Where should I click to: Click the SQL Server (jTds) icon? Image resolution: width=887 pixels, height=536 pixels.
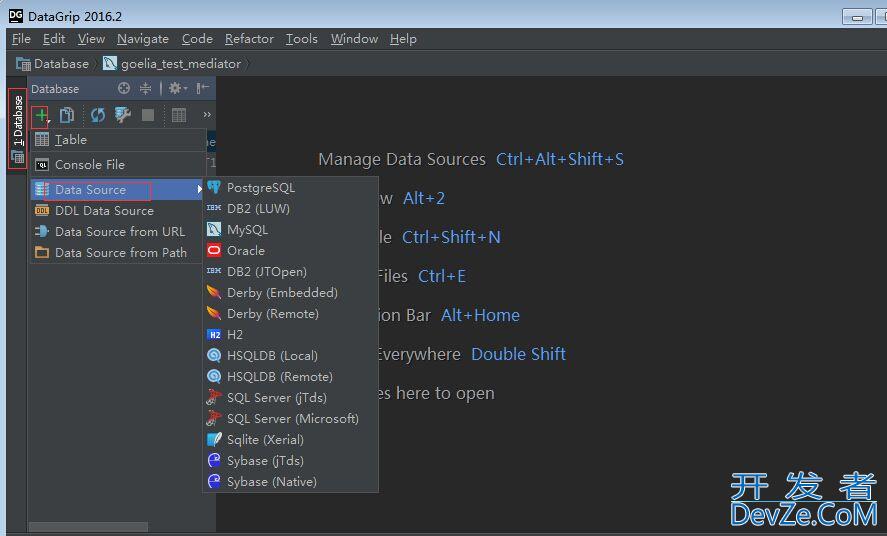click(214, 397)
